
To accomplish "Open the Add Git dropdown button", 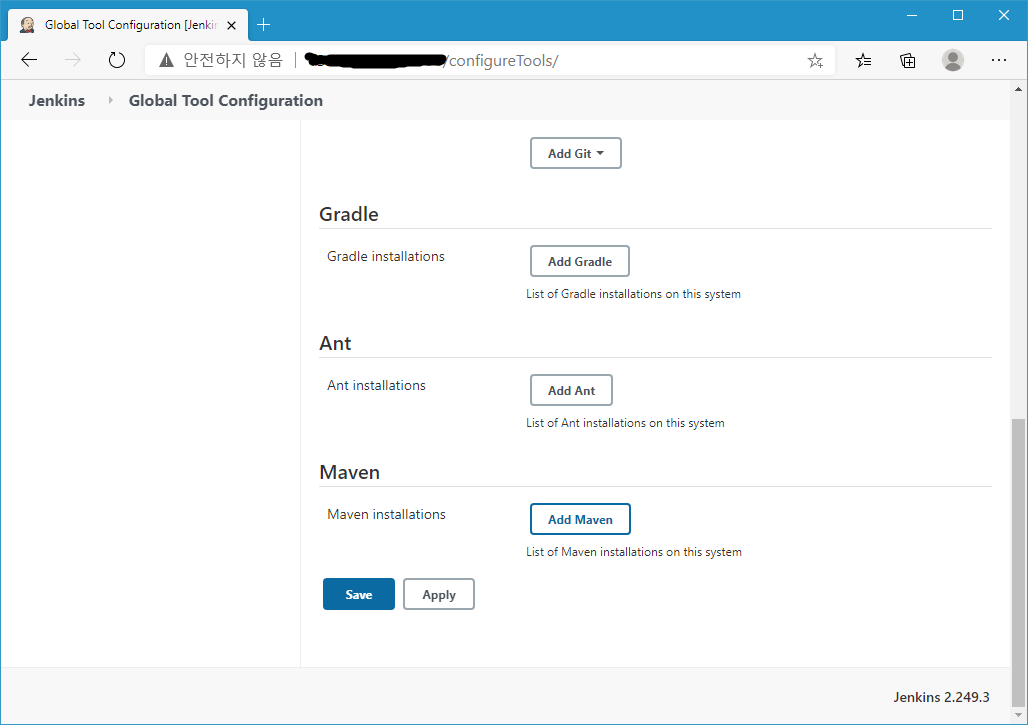I will (576, 153).
